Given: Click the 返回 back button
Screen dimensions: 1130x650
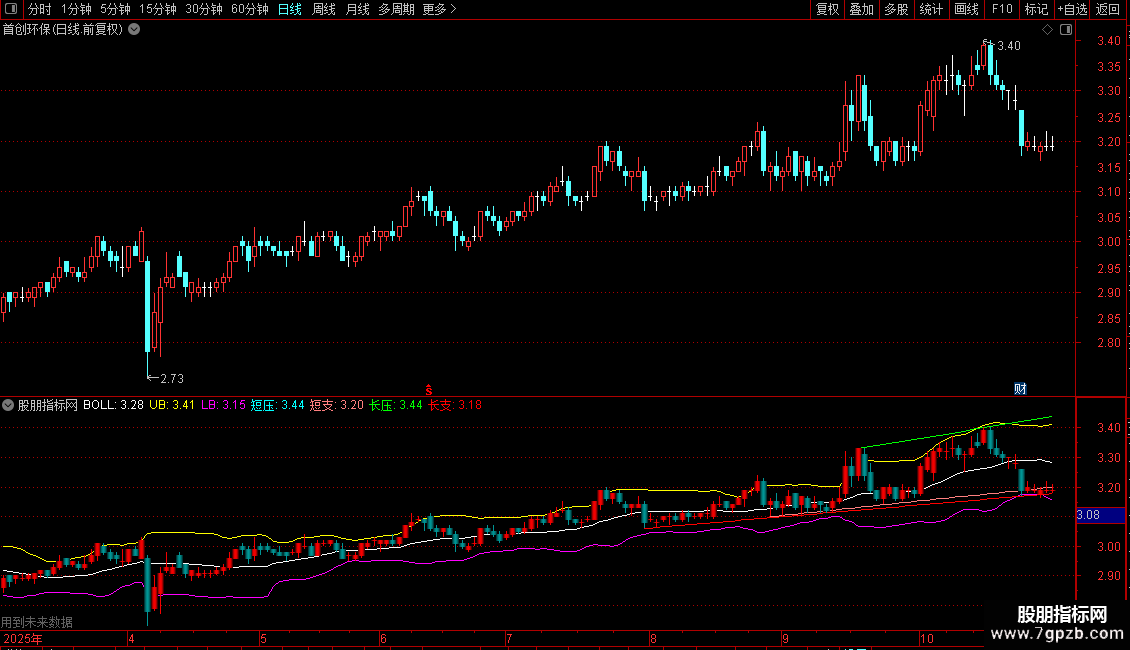Looking at the screenshot, I should pos(1108,9).
